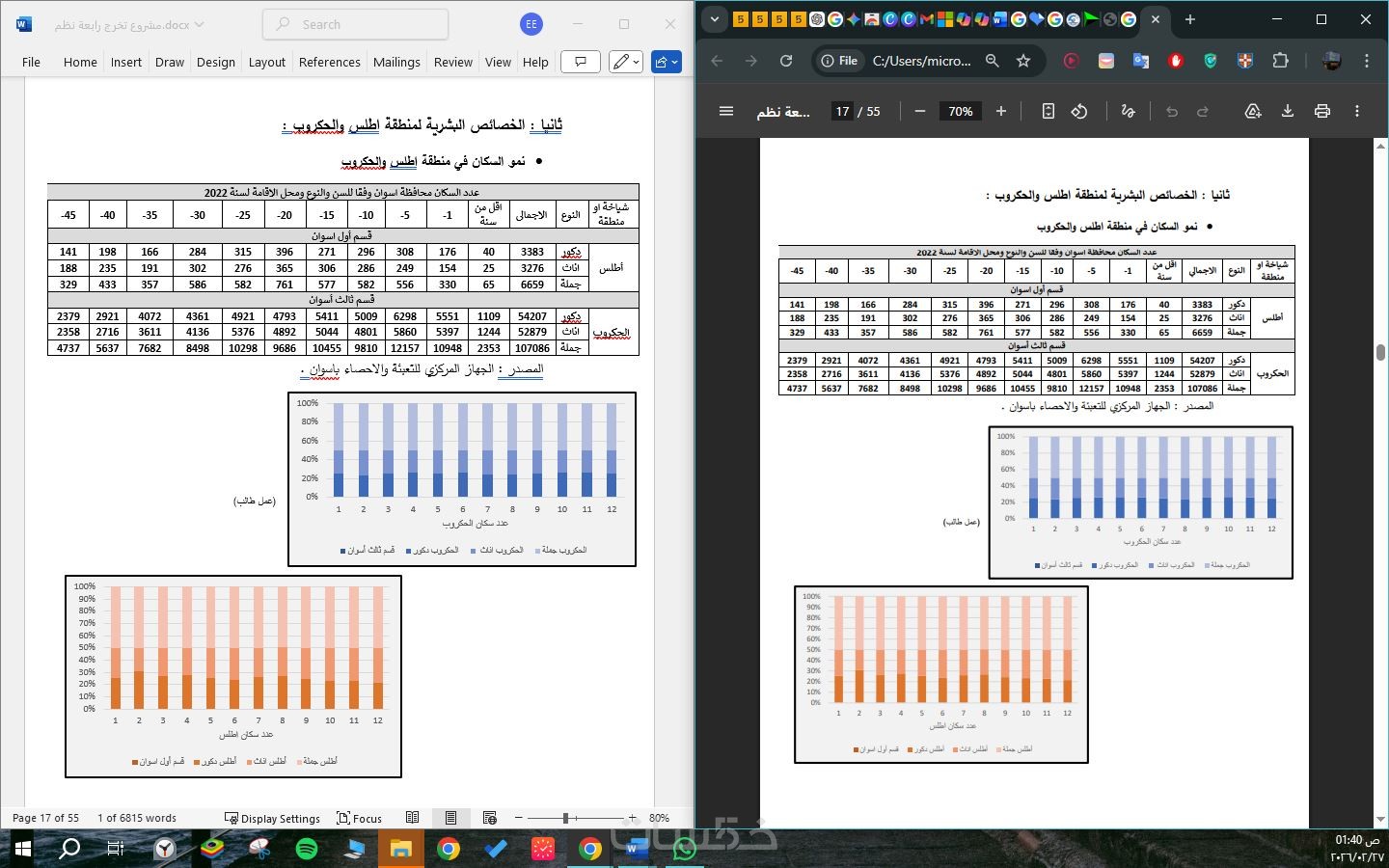Click the Focus button in status bar
The height and width of the screenshot is (868, 1389).
coord(359,818)
